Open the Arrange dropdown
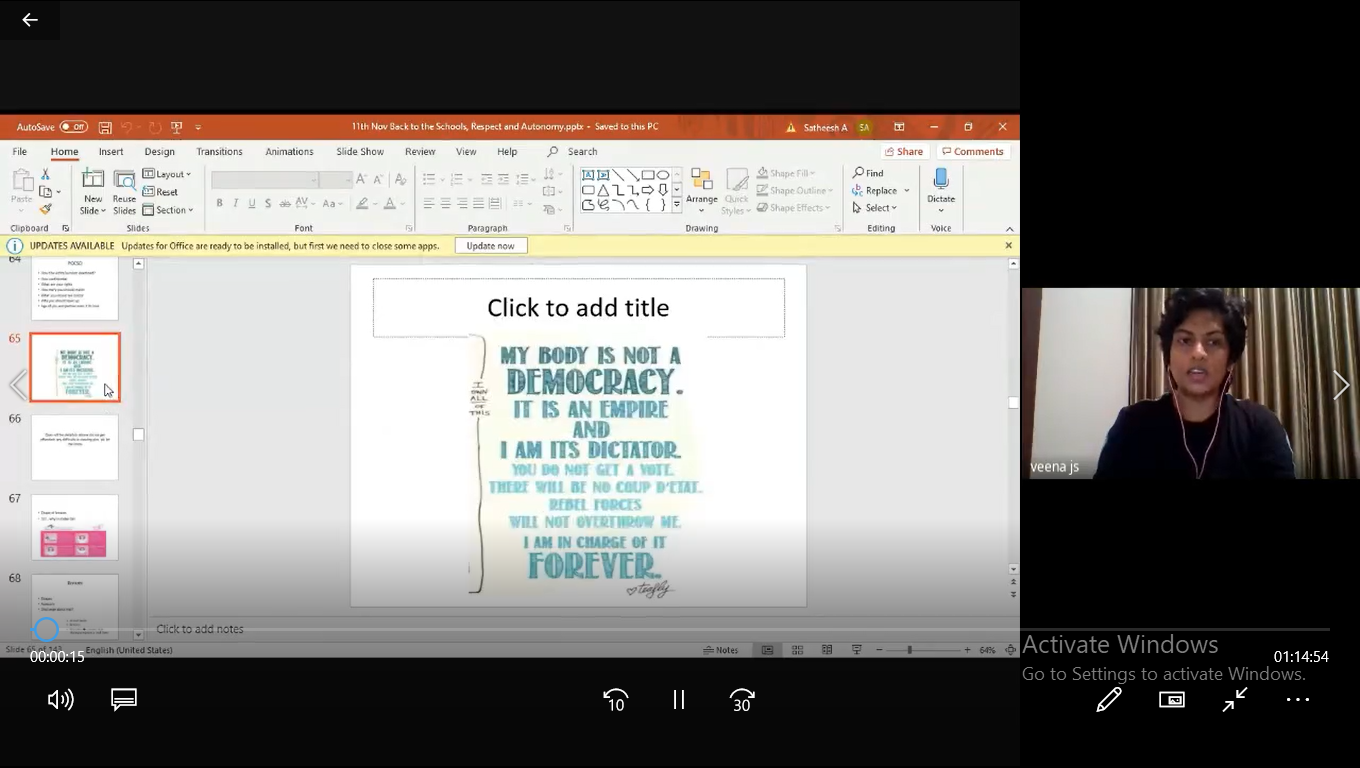 coord(702,192)
